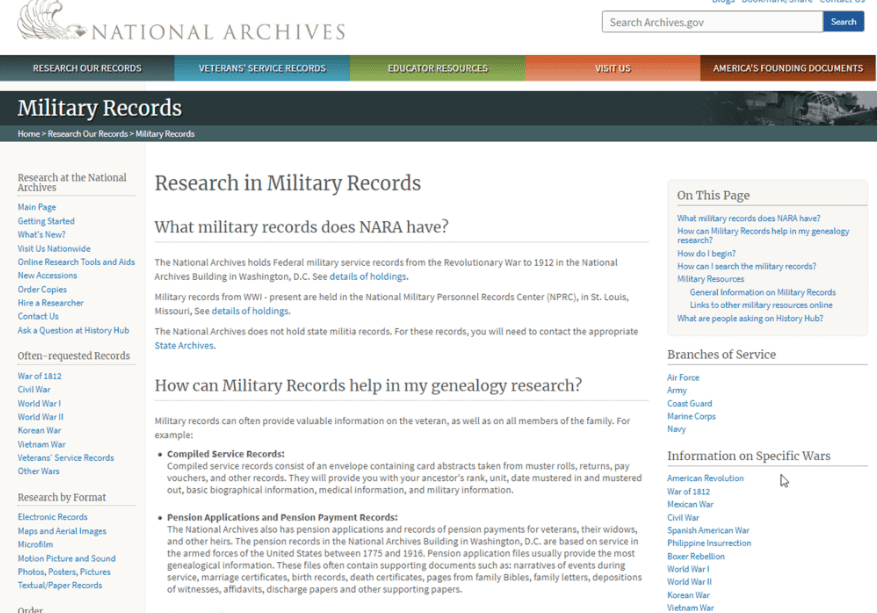Open the Getting Started sidebar link
Viewport: 877px width, 613px height.
click(46, 221)
